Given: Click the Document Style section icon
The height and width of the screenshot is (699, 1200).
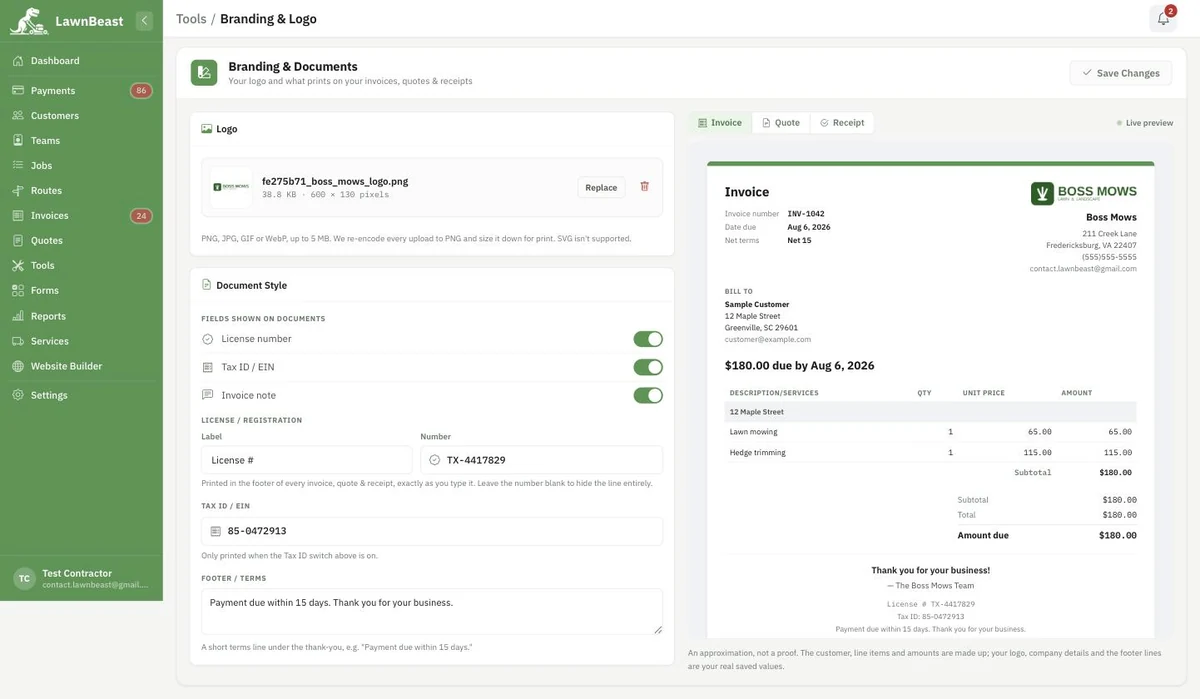Looking at the screenshot, I should click(206, 285).
